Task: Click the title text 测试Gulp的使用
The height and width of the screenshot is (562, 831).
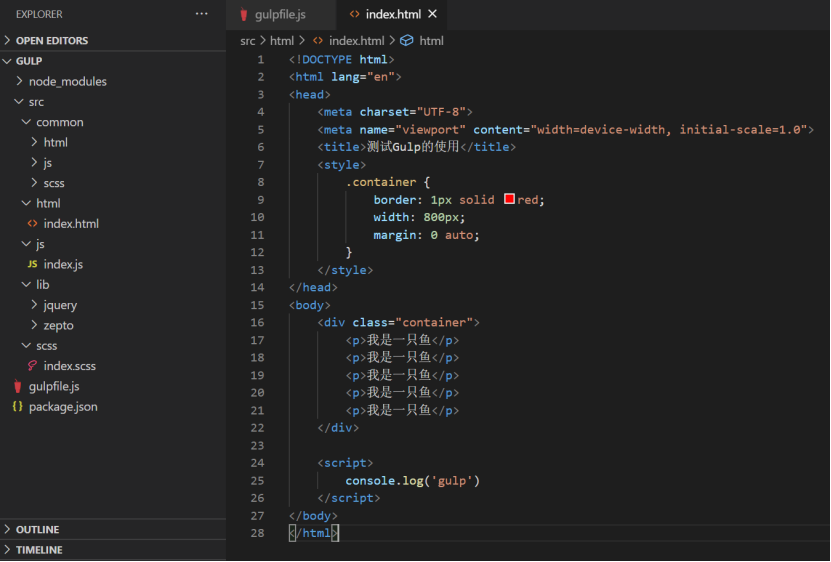Action: [413, 147]
